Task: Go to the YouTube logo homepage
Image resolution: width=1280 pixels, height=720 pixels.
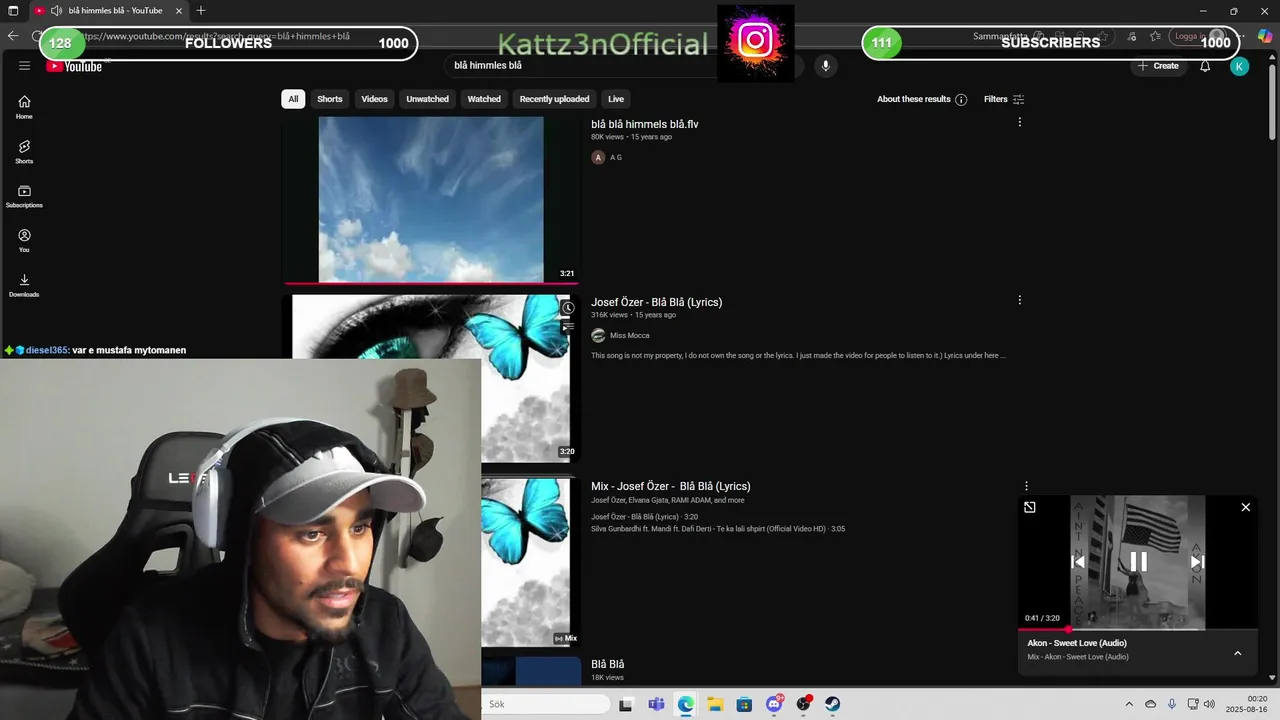Action: pos(74,66)
